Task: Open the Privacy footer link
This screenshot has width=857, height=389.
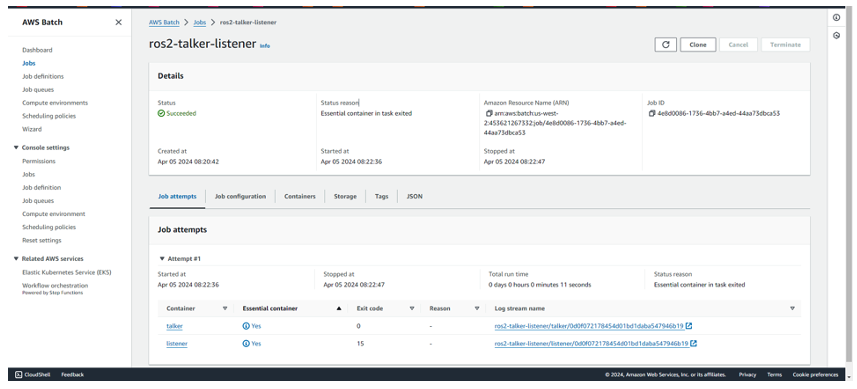Action: pyautogui.click(x=747, y=375)
